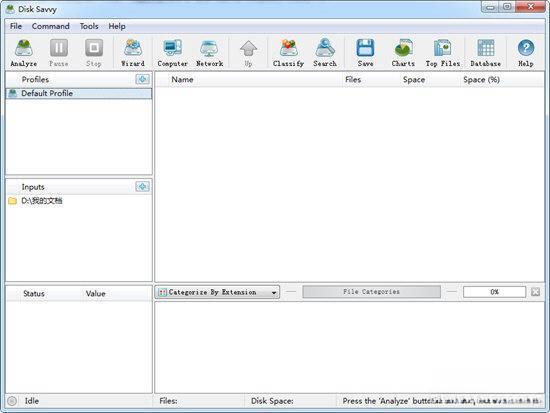Screen dimensions: 550x413
Task: Open the Search tool
Action: [x=325, y=53]
